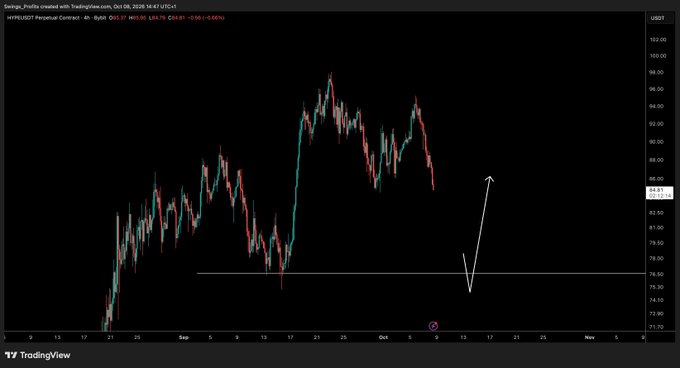Click the 88.00 price axis label
This screenshot has height=368, width=680.
[x=657, y=160]
